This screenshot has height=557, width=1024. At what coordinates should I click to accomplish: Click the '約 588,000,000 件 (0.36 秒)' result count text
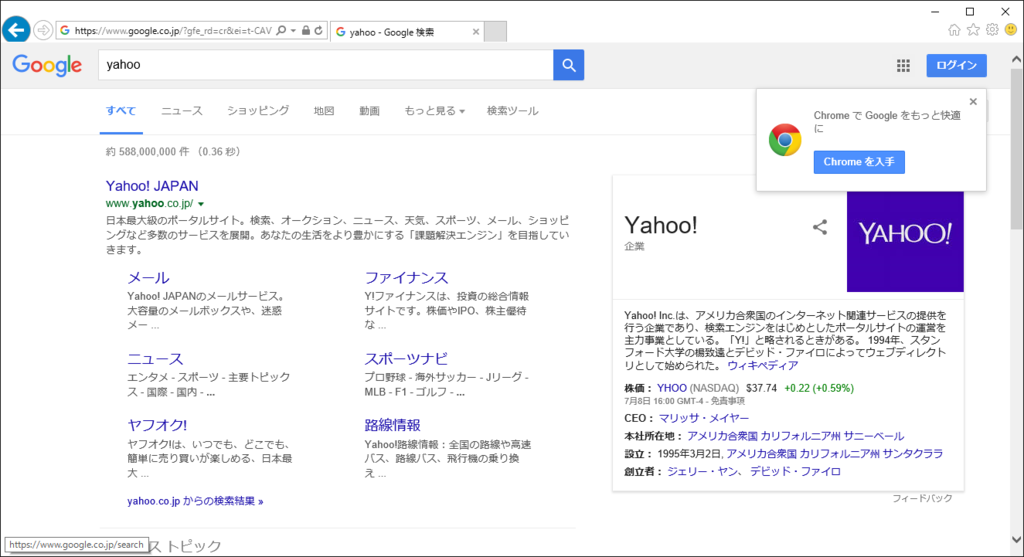pos(173,151)
